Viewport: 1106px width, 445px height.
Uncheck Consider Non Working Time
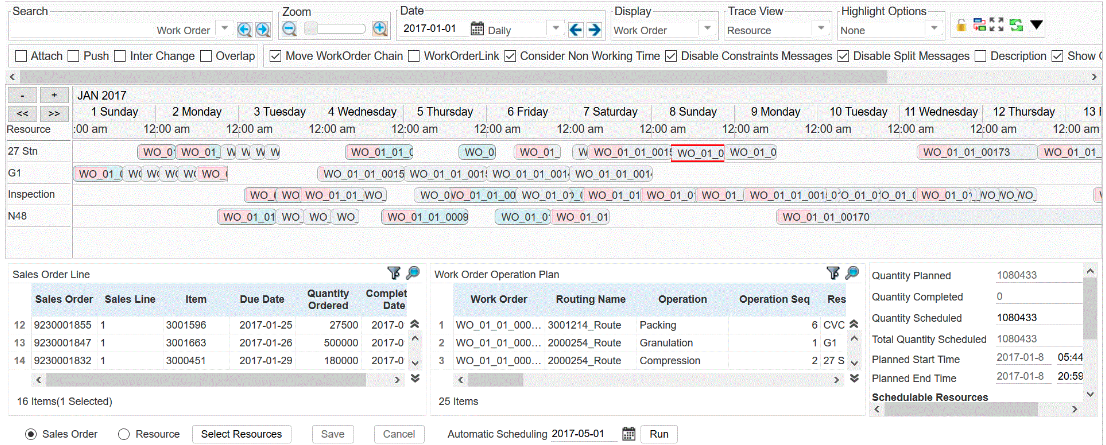click(510, 56)
